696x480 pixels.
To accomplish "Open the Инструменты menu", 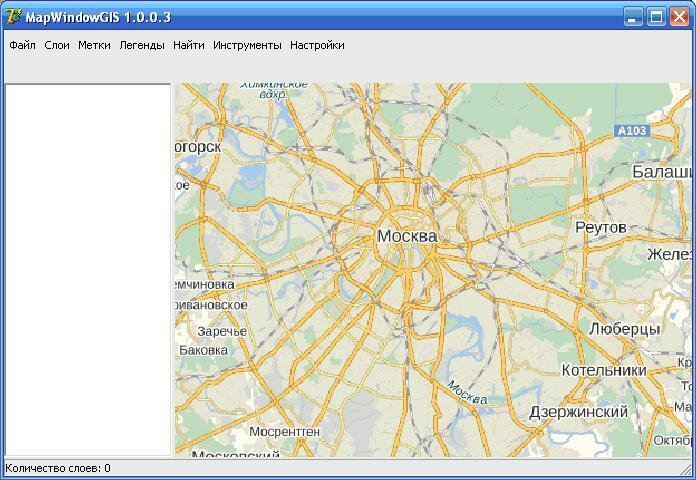I will tap(247, 45).
